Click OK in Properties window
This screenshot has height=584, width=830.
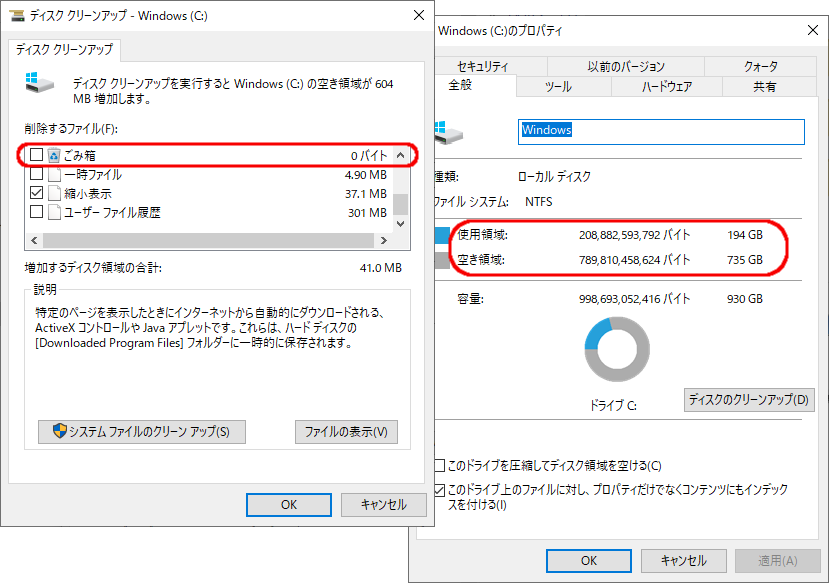pyautogui.click(x=589, y=561)
